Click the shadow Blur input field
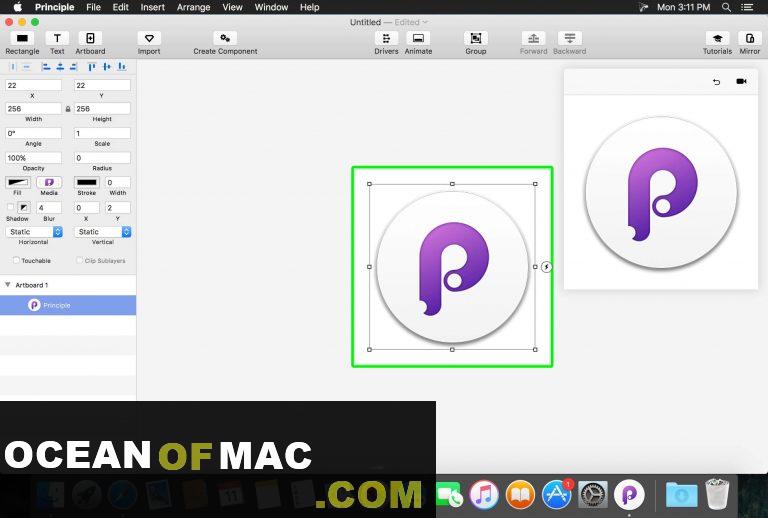This screenshot has height=518, width=768. pyautogui.click(x=49, y=208)
